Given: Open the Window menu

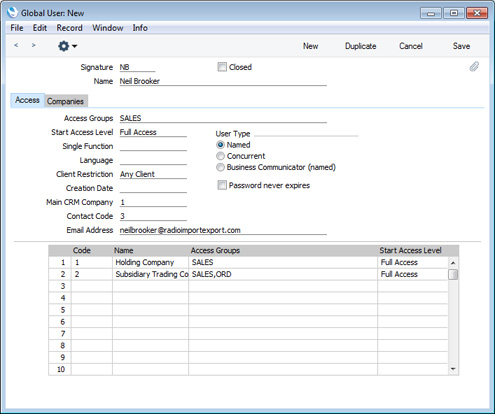Looking at the screenshot, I should point(108,28).
